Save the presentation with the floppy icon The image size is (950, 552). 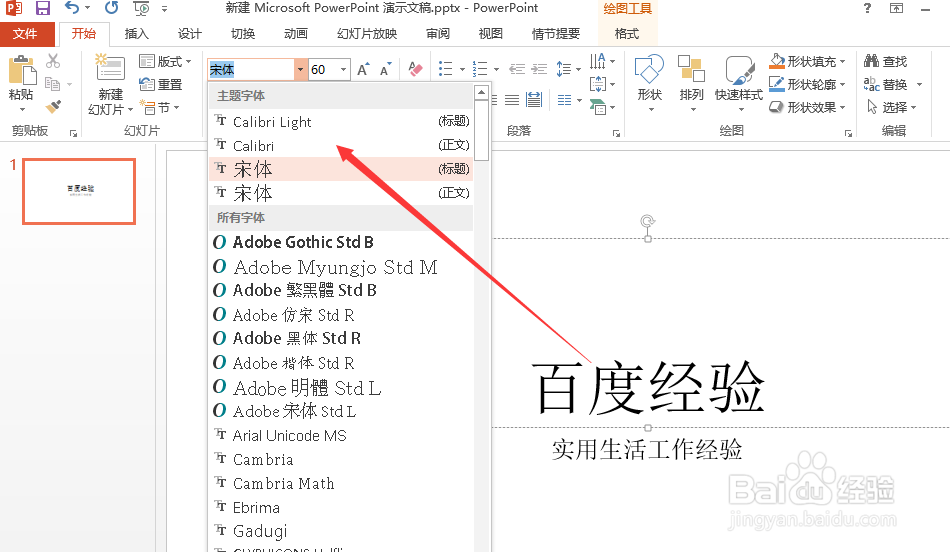[42, 8]
